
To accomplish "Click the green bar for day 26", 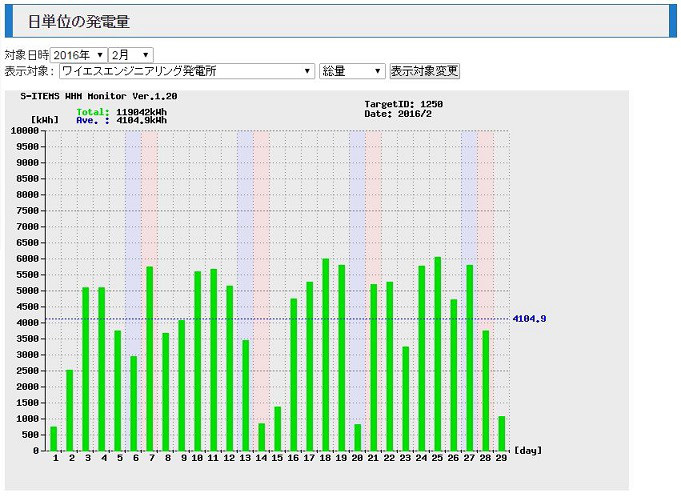I will tap(453, 375).
